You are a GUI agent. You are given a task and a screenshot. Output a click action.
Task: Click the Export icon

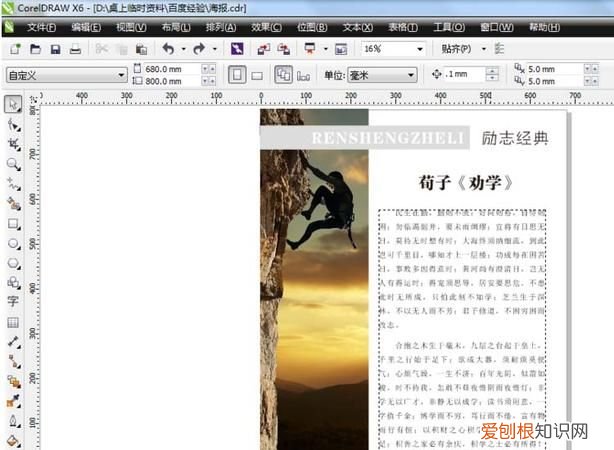pyautogui.click(x=284, y=49)
